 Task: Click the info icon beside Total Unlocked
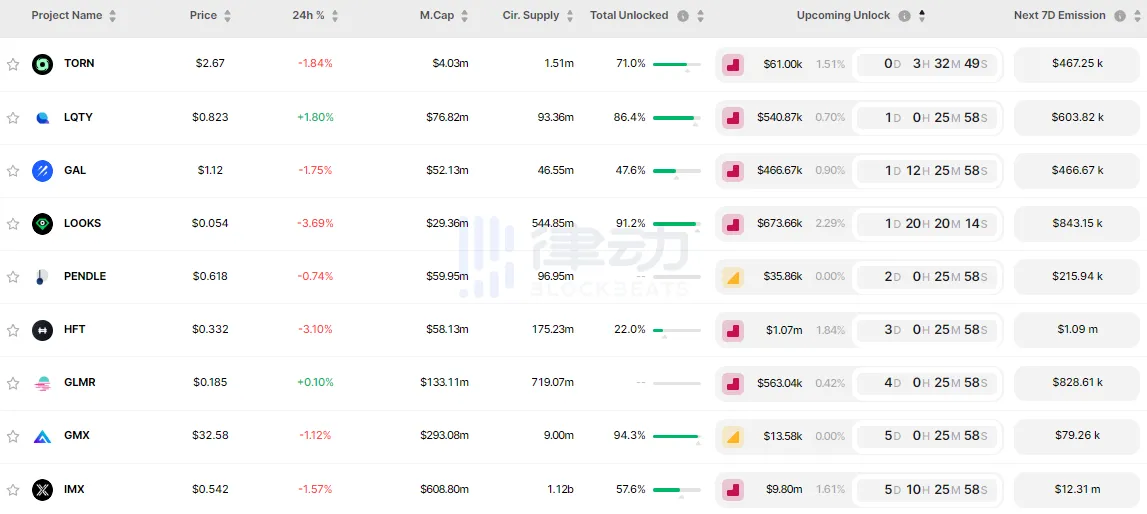point(683,16)
